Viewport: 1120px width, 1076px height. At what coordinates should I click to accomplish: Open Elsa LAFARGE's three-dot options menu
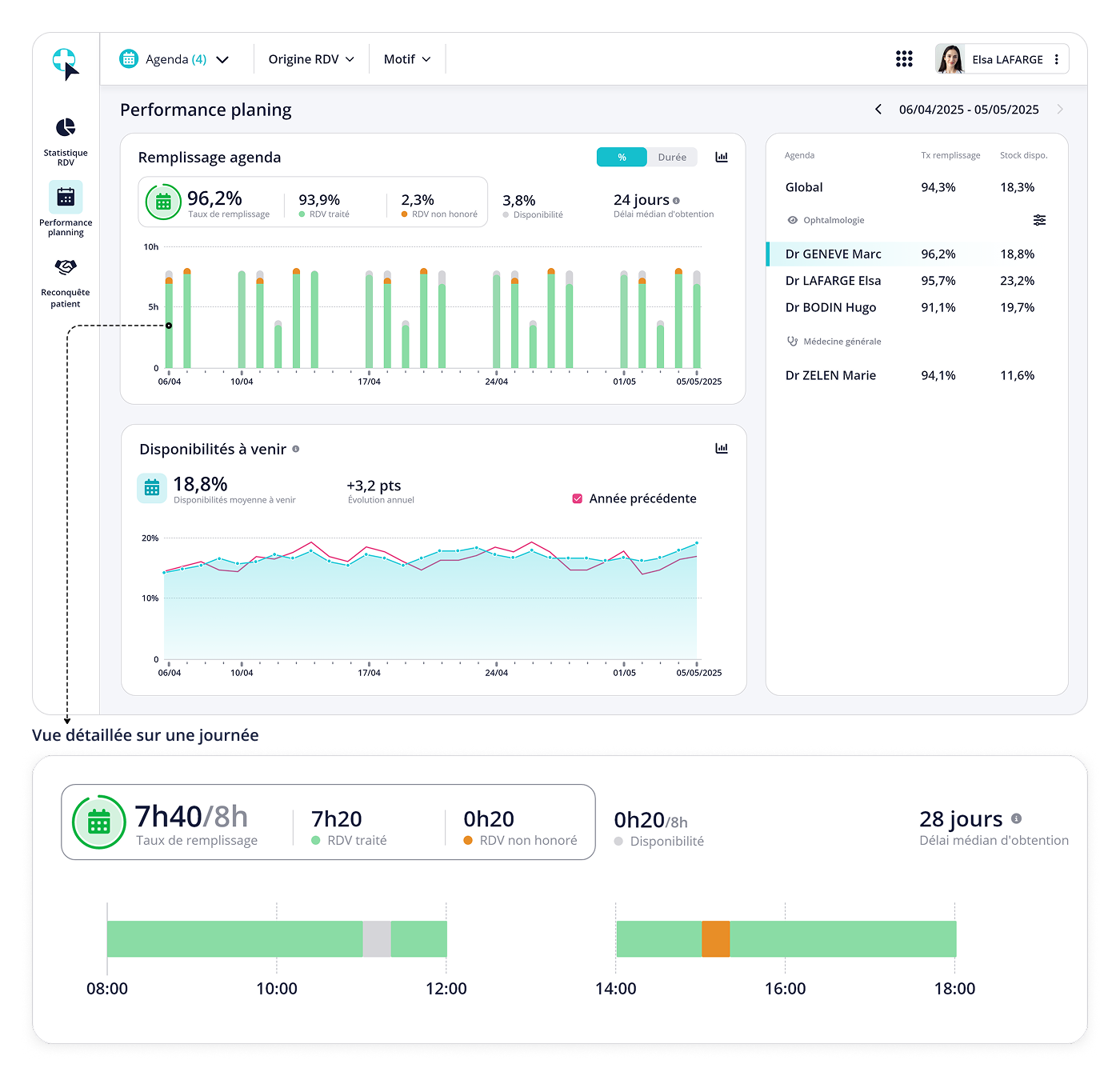tap(1057, 59)
